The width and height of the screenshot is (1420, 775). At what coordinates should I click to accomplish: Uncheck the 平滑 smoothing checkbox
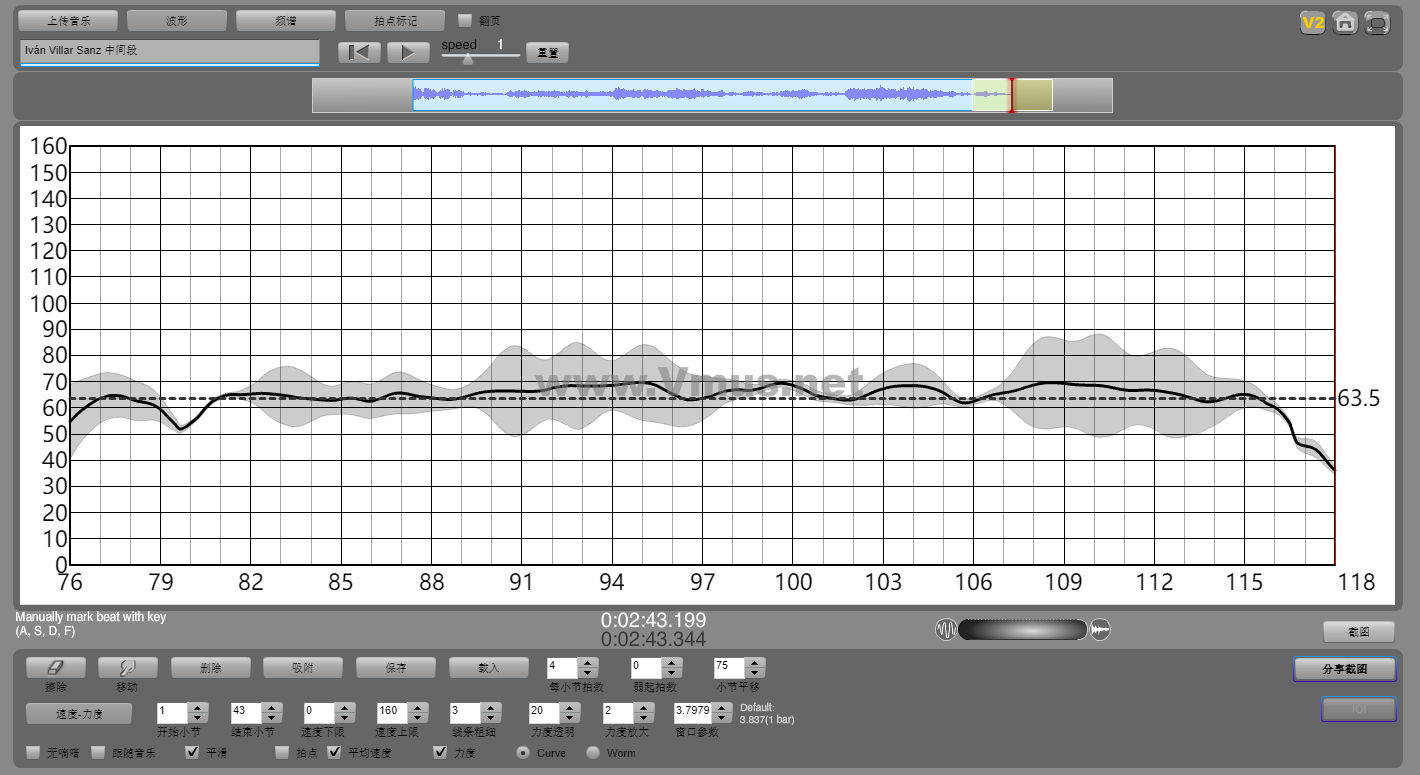193,752
